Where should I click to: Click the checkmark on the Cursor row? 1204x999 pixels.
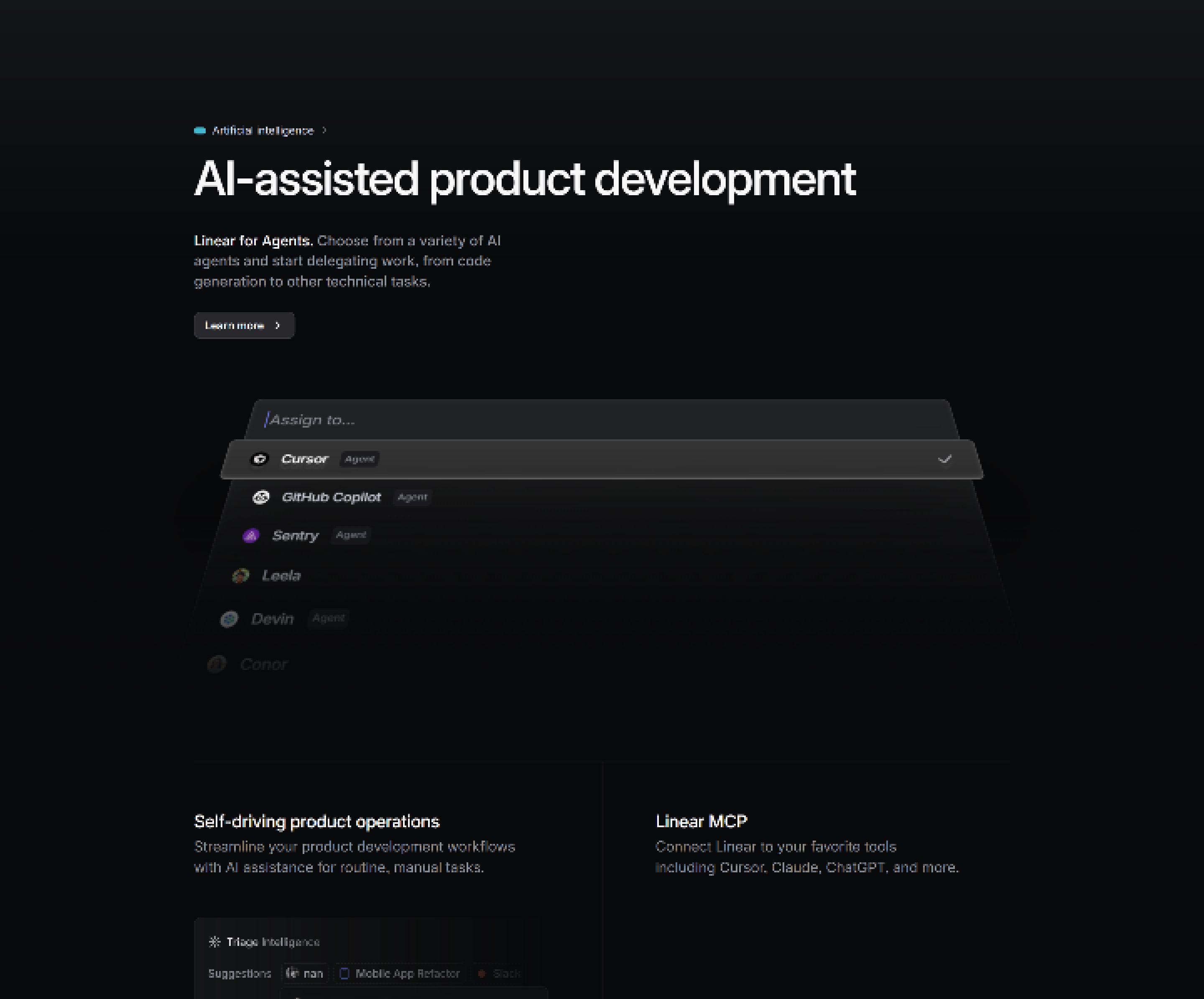coord(944,459)
